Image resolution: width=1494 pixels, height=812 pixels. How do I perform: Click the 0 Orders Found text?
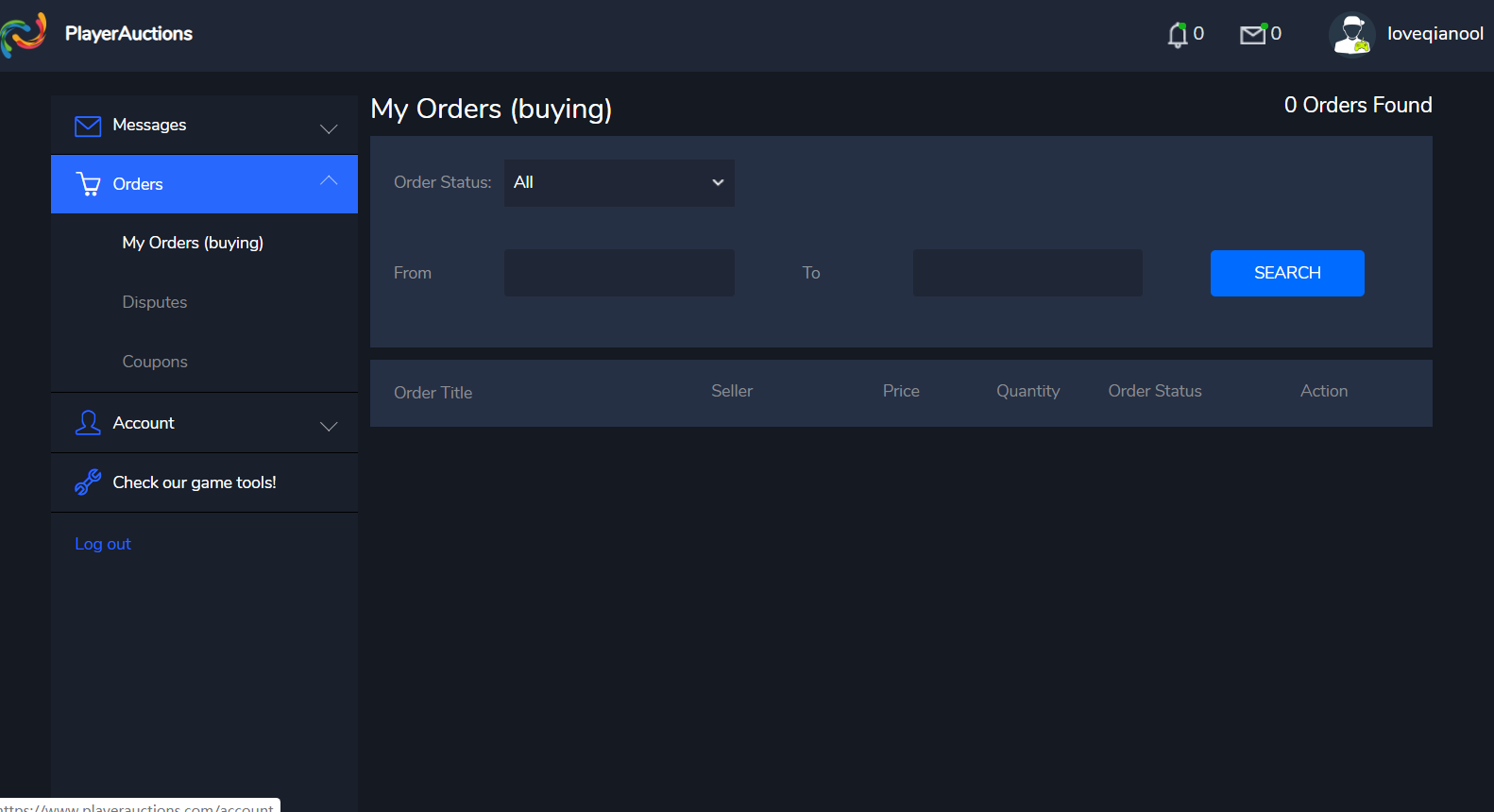[x=1358, y=105]
